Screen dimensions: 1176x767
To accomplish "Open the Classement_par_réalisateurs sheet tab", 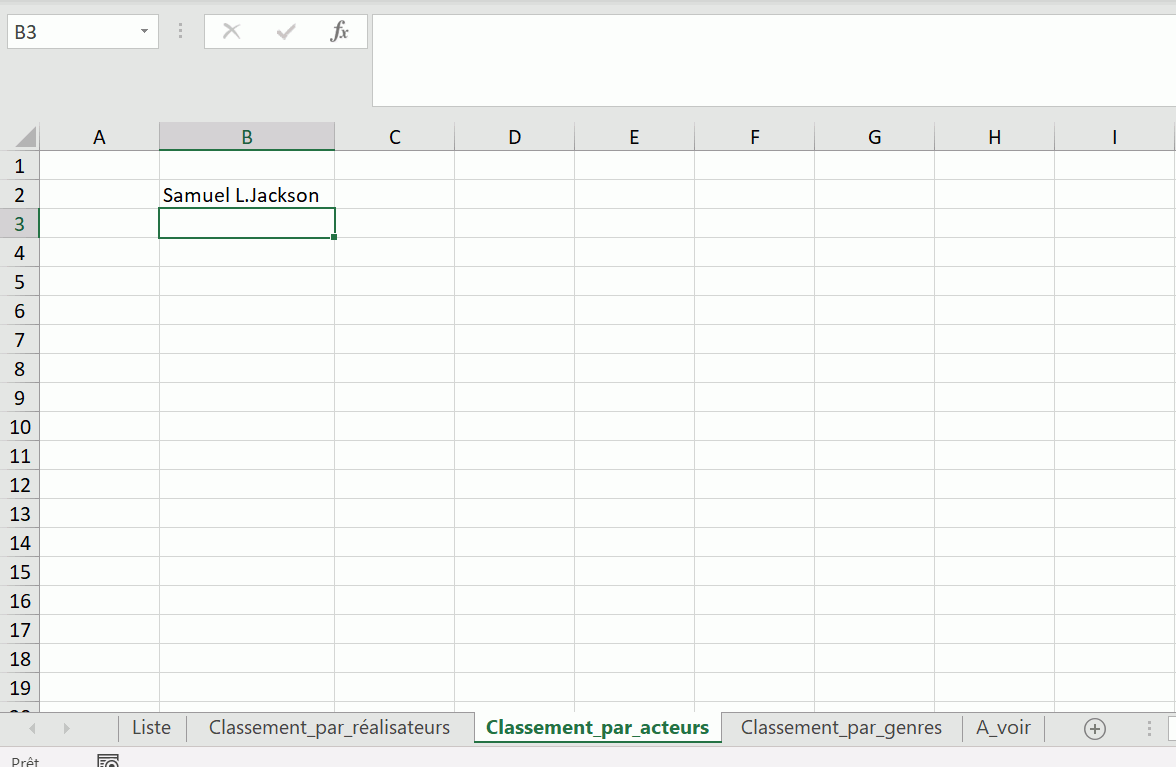I will tap(329, 728).
